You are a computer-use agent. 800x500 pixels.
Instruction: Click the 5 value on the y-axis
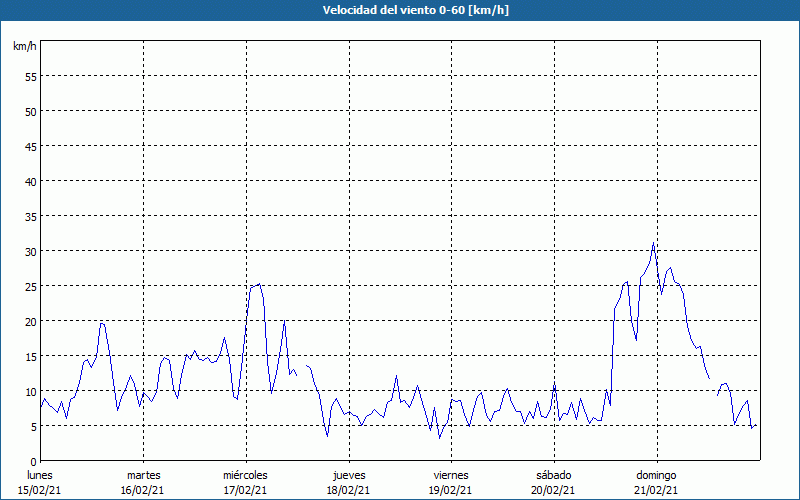tap(34, 427)
